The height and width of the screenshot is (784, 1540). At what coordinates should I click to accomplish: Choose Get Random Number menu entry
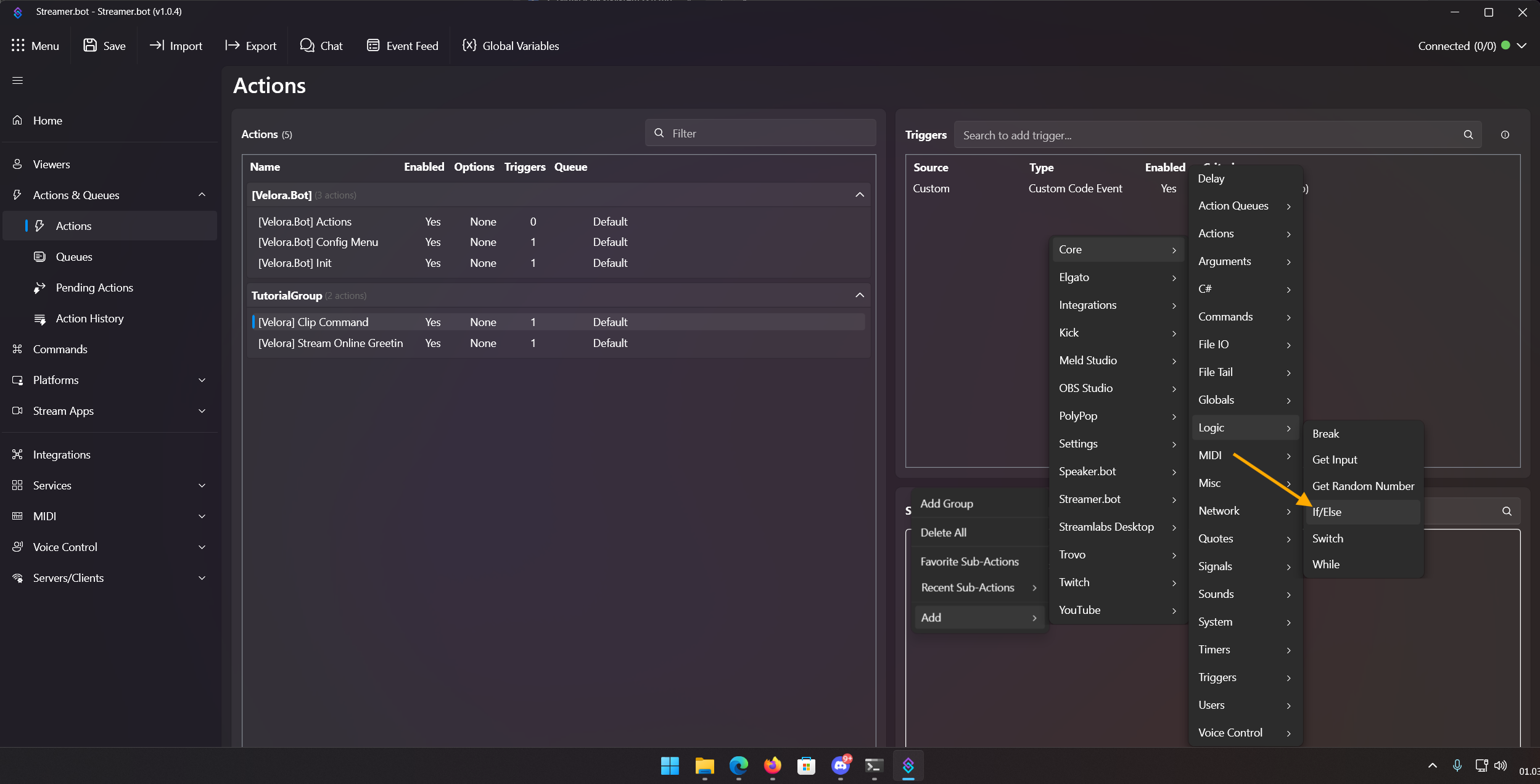[x=1363, y=486]
